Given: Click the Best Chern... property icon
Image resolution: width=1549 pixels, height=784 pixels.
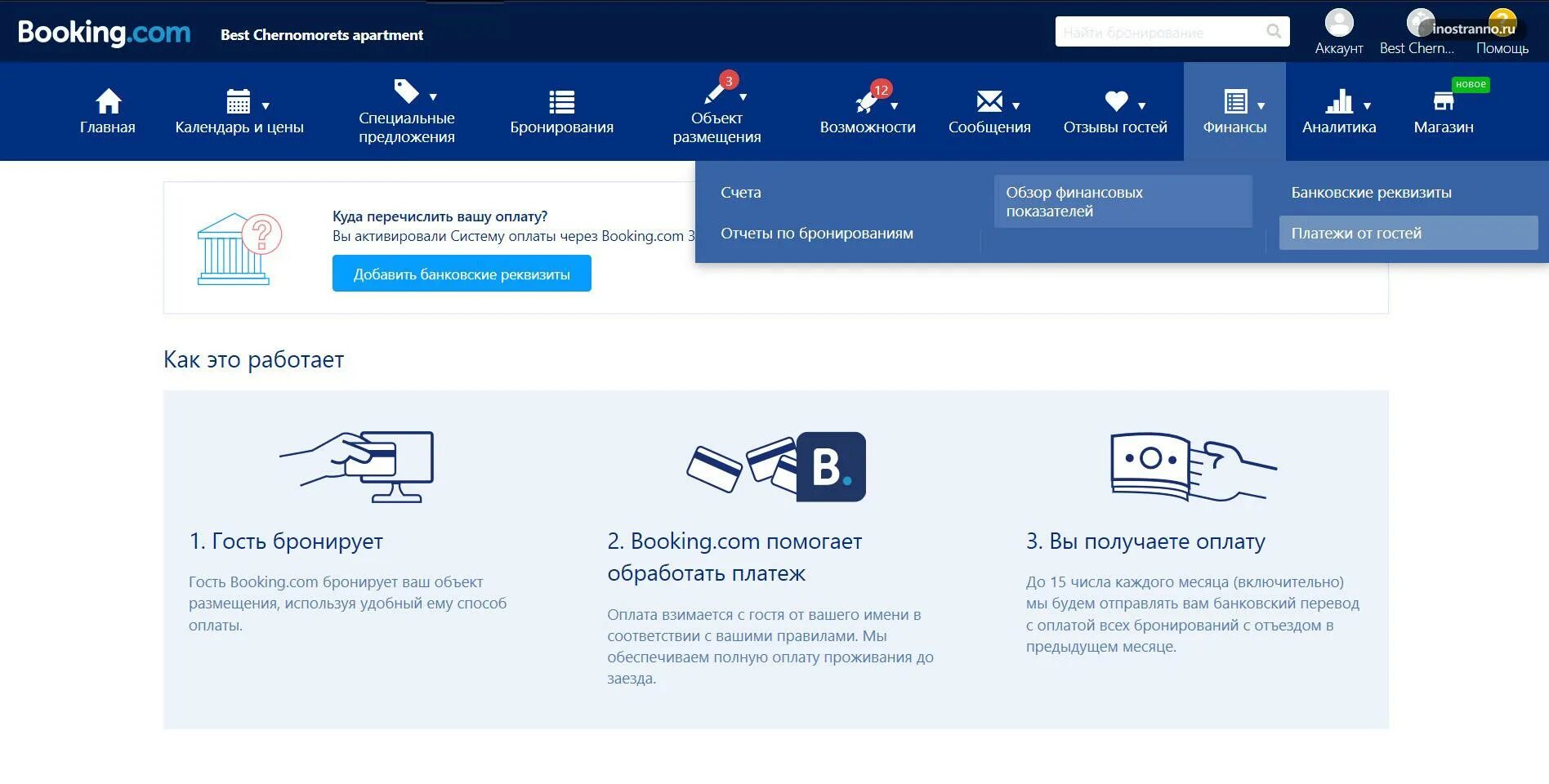Looking at the screenshot, I should (1420, 23).
